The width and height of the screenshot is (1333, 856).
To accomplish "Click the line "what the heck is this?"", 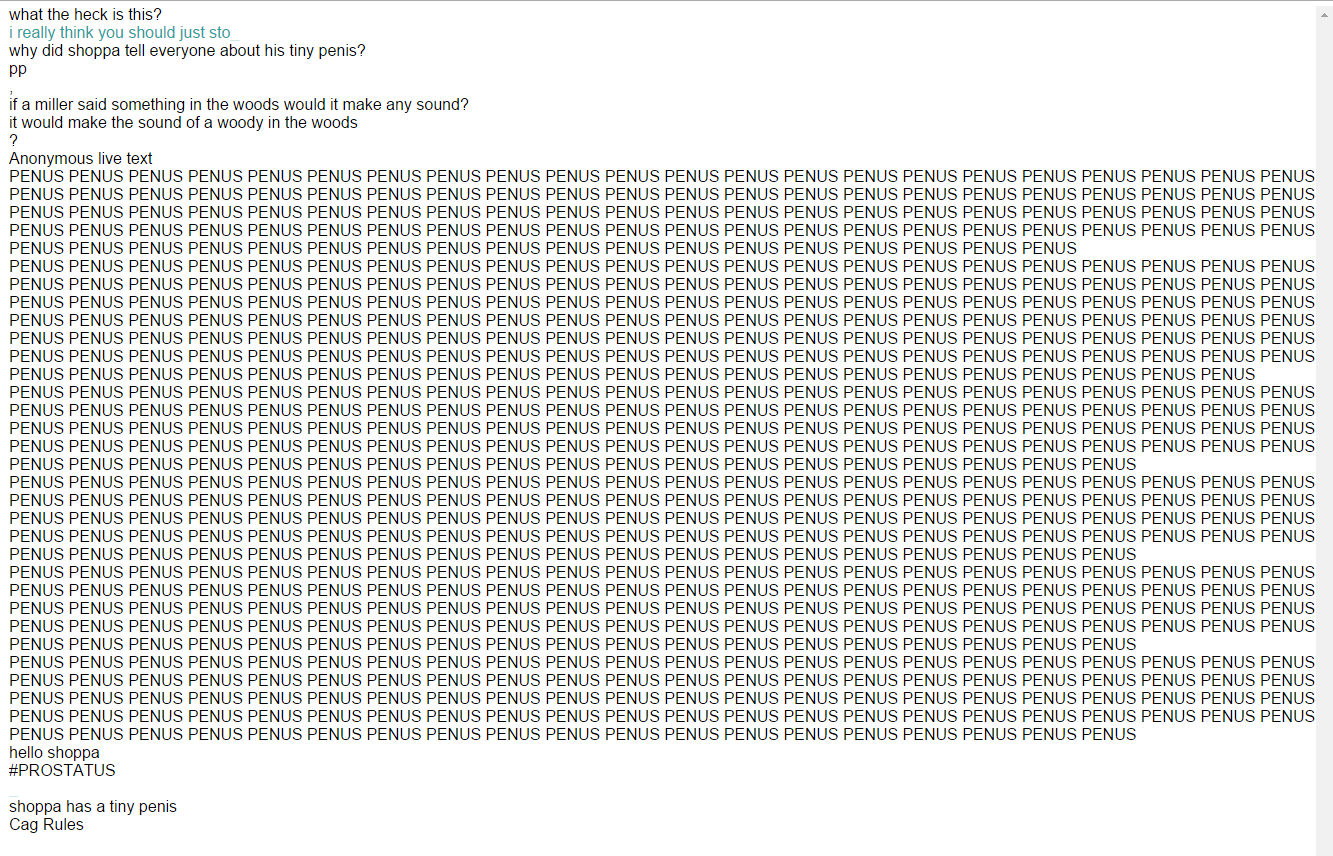I will pyautogui.click(x=85, y=15).
